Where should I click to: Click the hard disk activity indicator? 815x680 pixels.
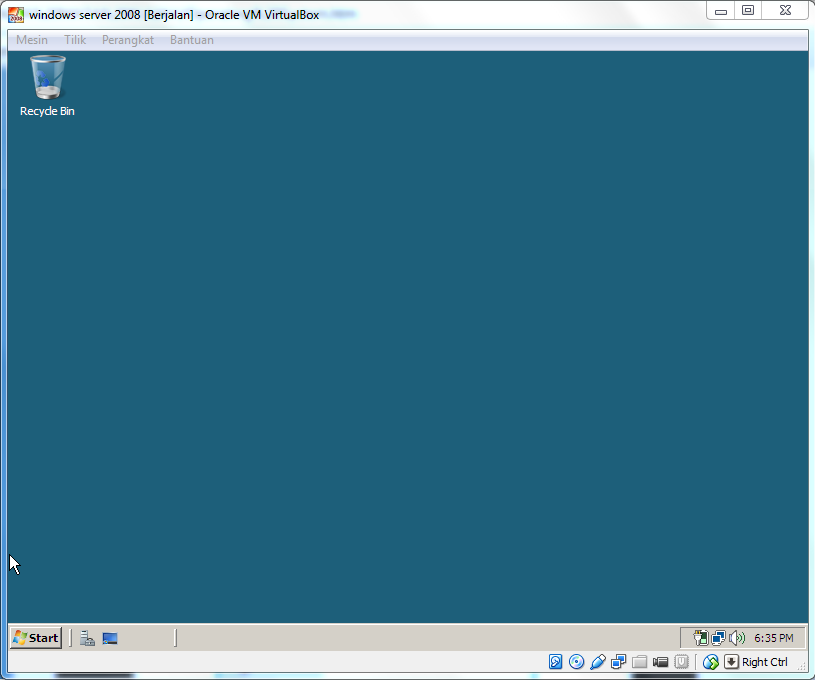(555, 661)
